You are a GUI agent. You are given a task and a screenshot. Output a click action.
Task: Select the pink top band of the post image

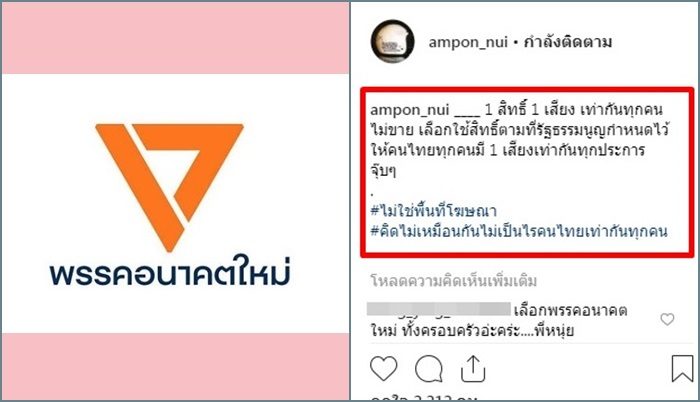(x=175, y=38)
